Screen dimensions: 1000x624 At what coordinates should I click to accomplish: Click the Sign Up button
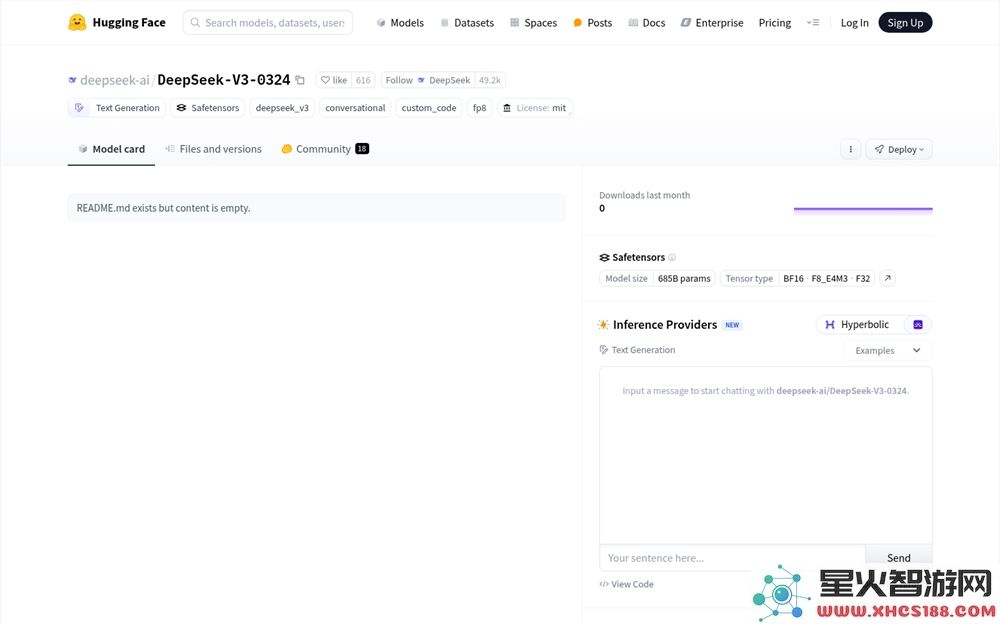coord(905,23)
